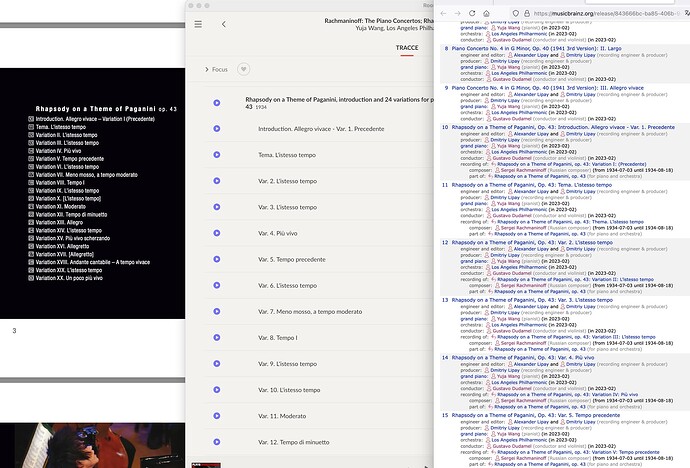Open track 15 Var. 5. Tempo precedente link
The image size is (690, 468).
[536, 415]
